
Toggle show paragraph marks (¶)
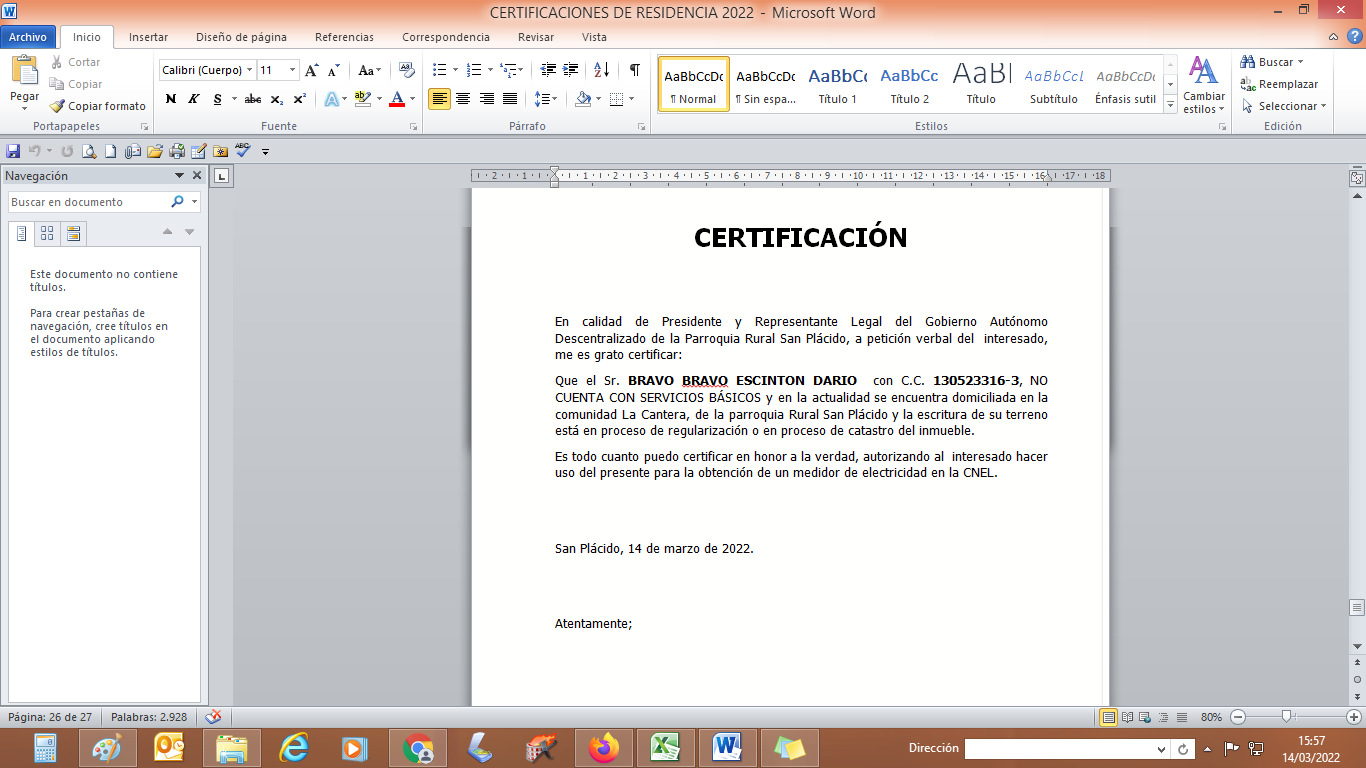[x=634, y=70]
